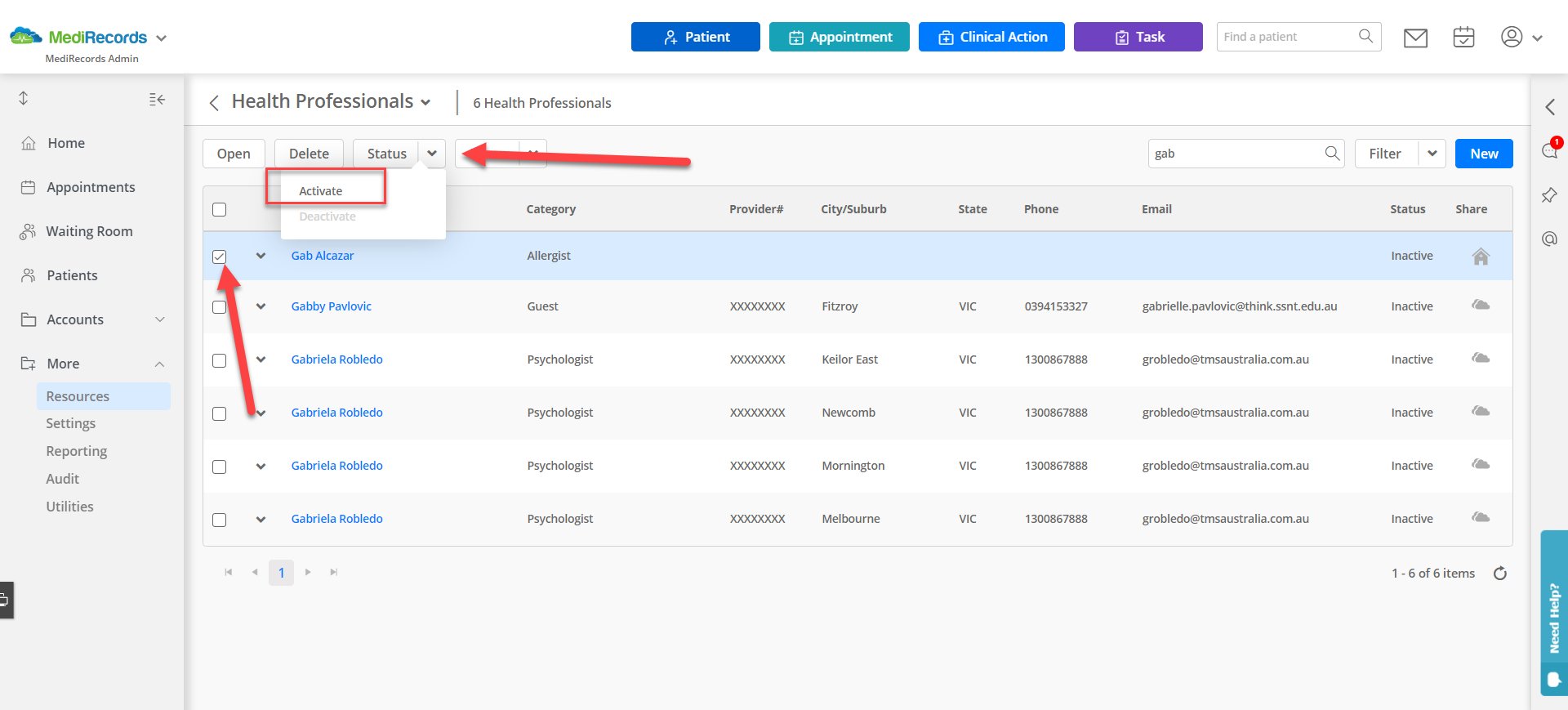Open the Gabby Pavlovic name link
The width and height of the screenshot is (1568, 710).
pyautogui.click(x=332, y=306)
